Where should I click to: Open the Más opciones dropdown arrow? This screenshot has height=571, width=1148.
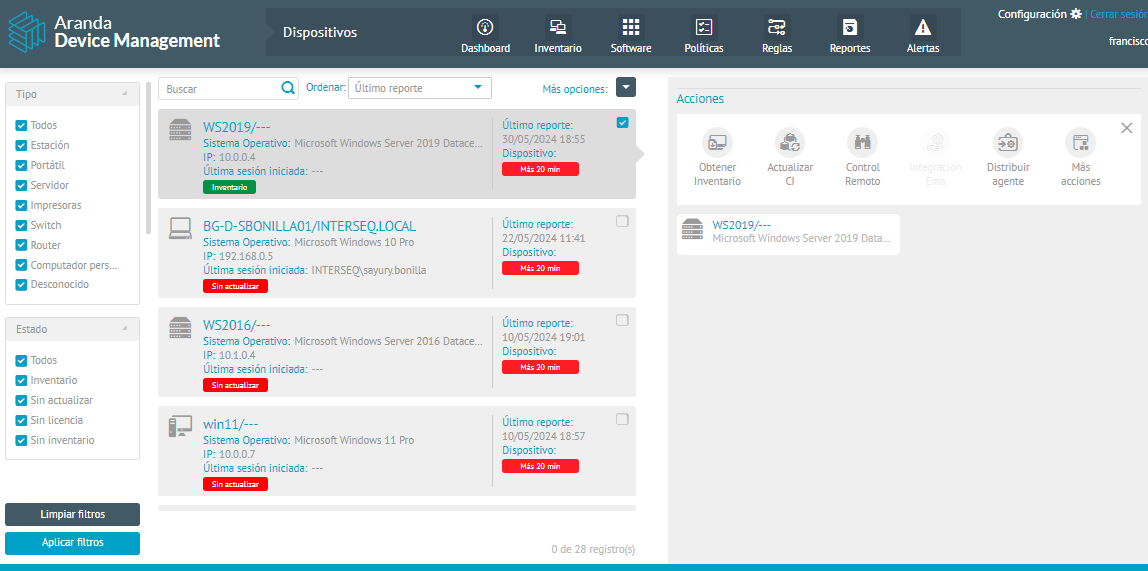(626, 88)
